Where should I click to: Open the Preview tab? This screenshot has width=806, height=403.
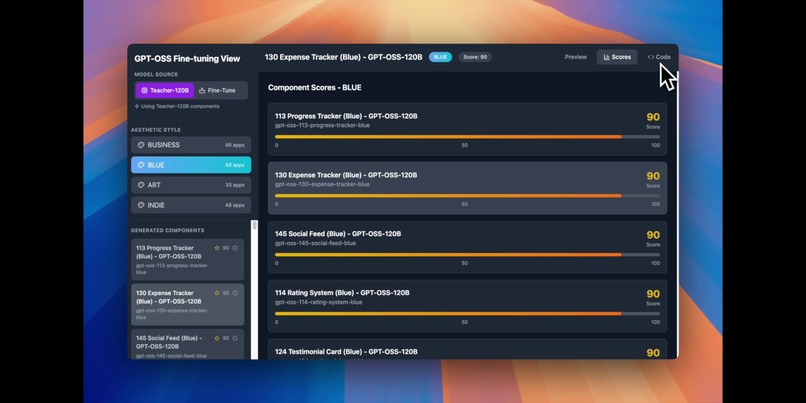[576, 57]
